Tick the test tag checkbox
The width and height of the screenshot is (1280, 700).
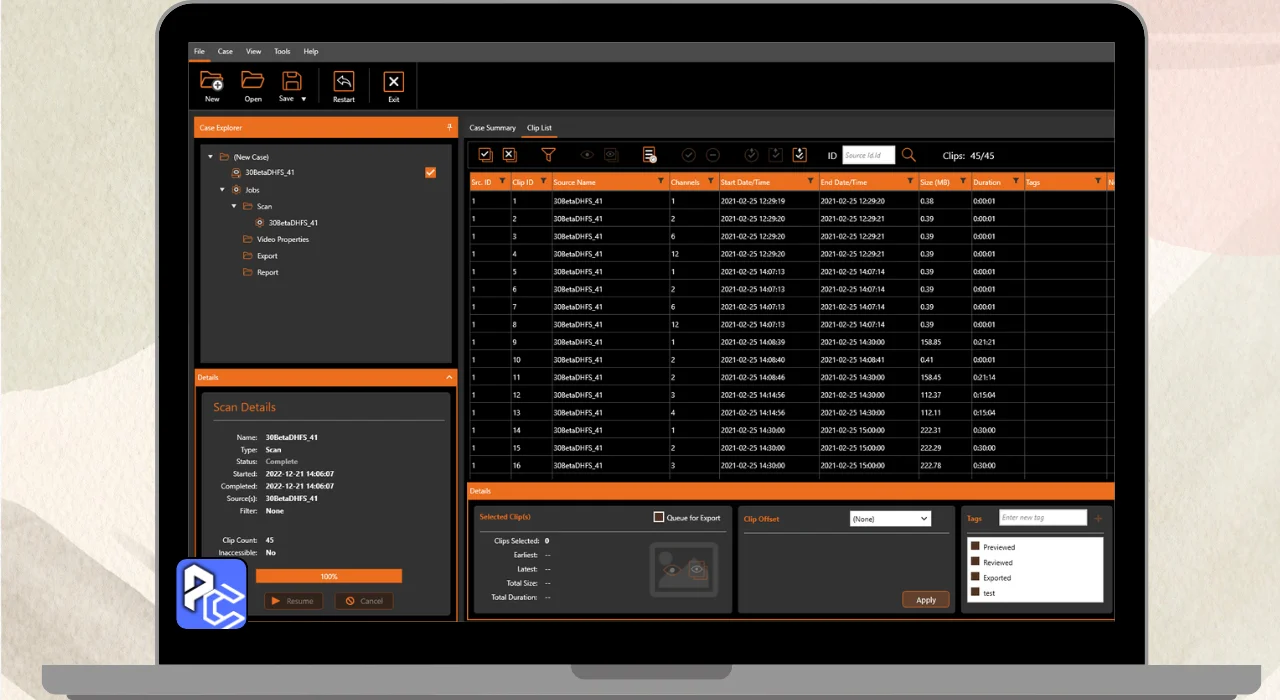coord(975,592)
